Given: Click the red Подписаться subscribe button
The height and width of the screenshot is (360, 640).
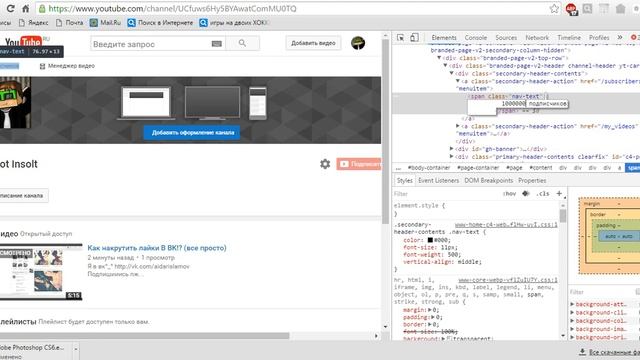Looking at the screenshot, I should (x=359, y=164).
